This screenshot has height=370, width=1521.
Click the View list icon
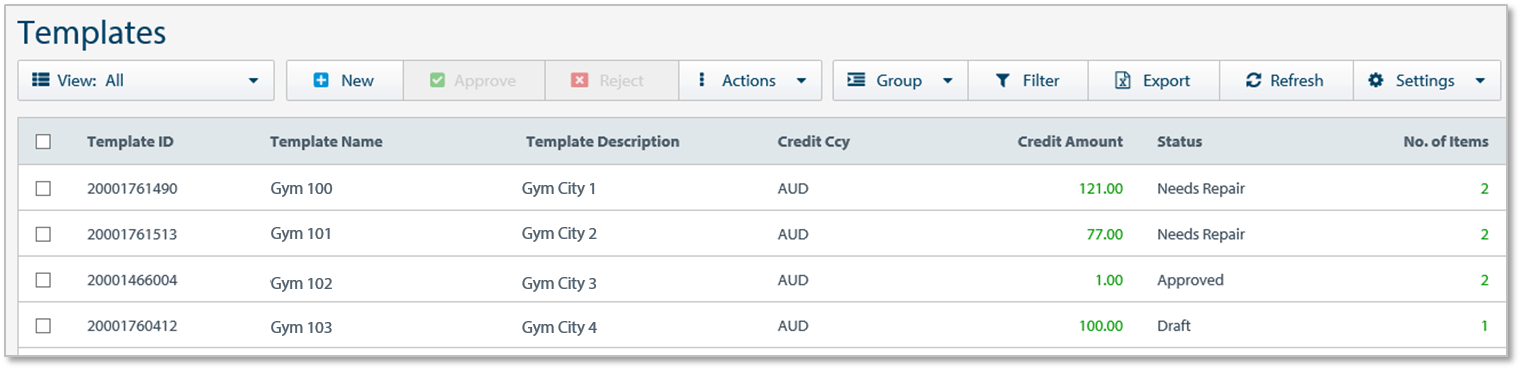[x=41, y=81]
